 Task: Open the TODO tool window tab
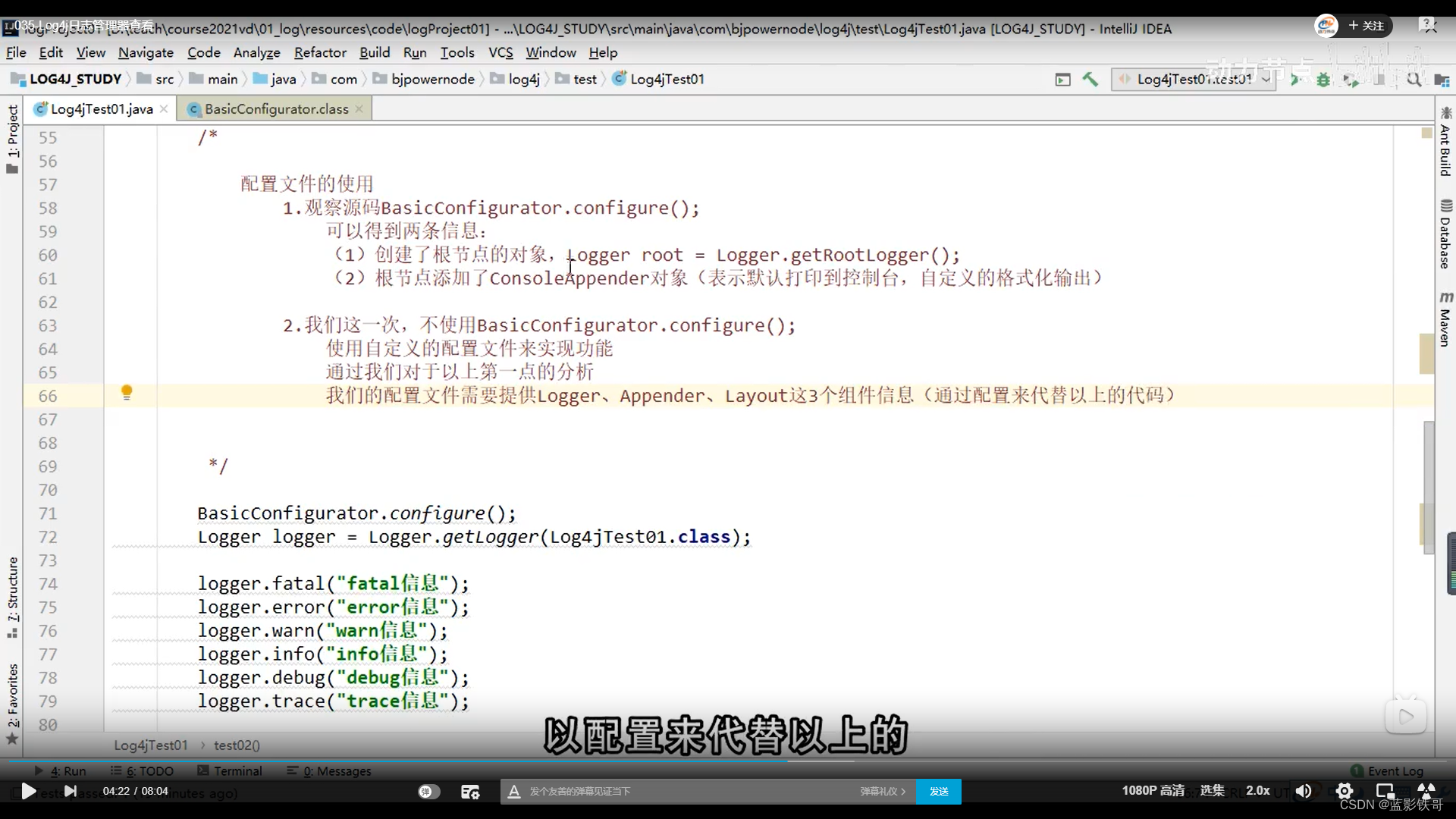tap(142, 771)
